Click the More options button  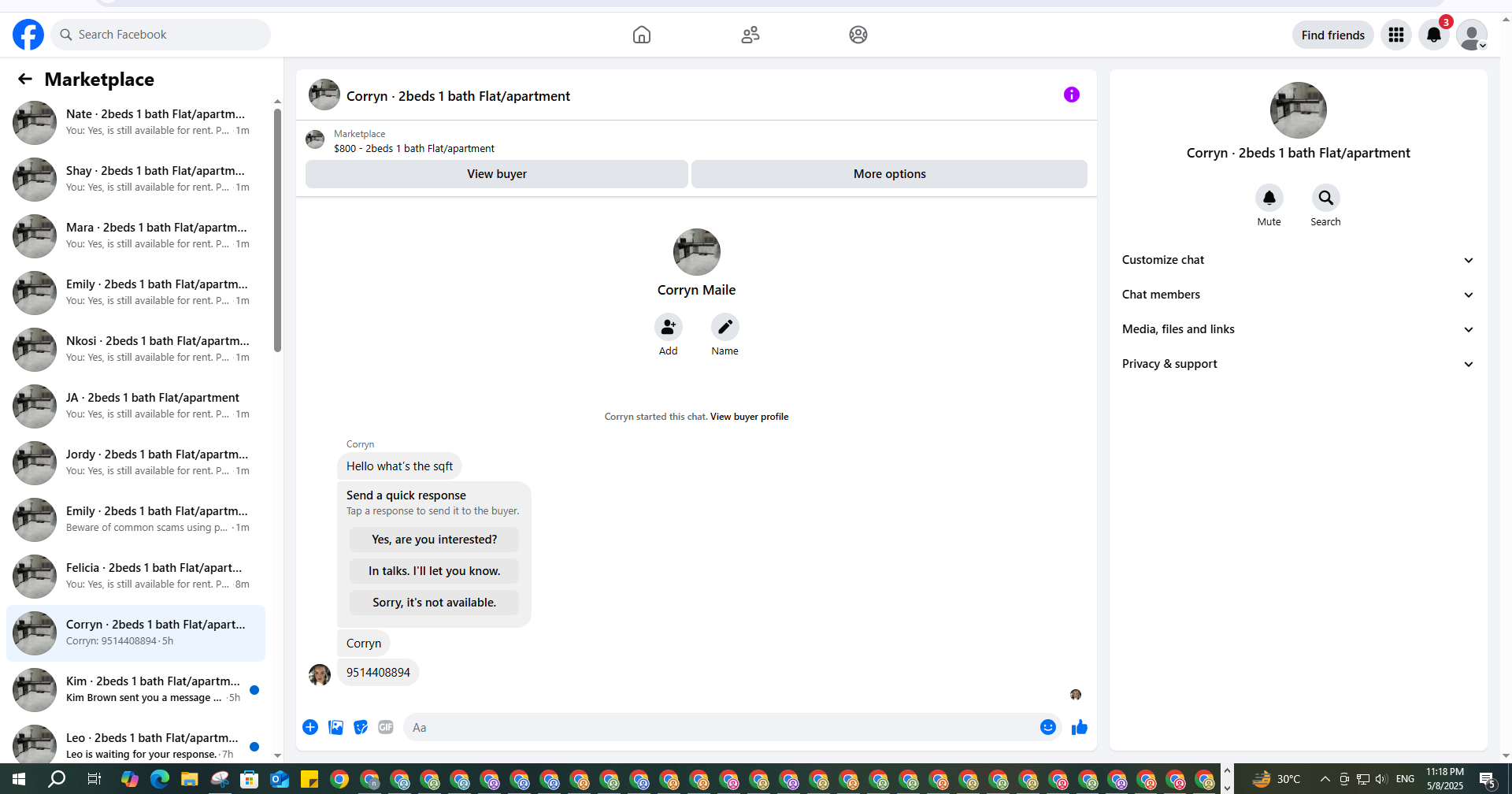[x=890, y=174]
